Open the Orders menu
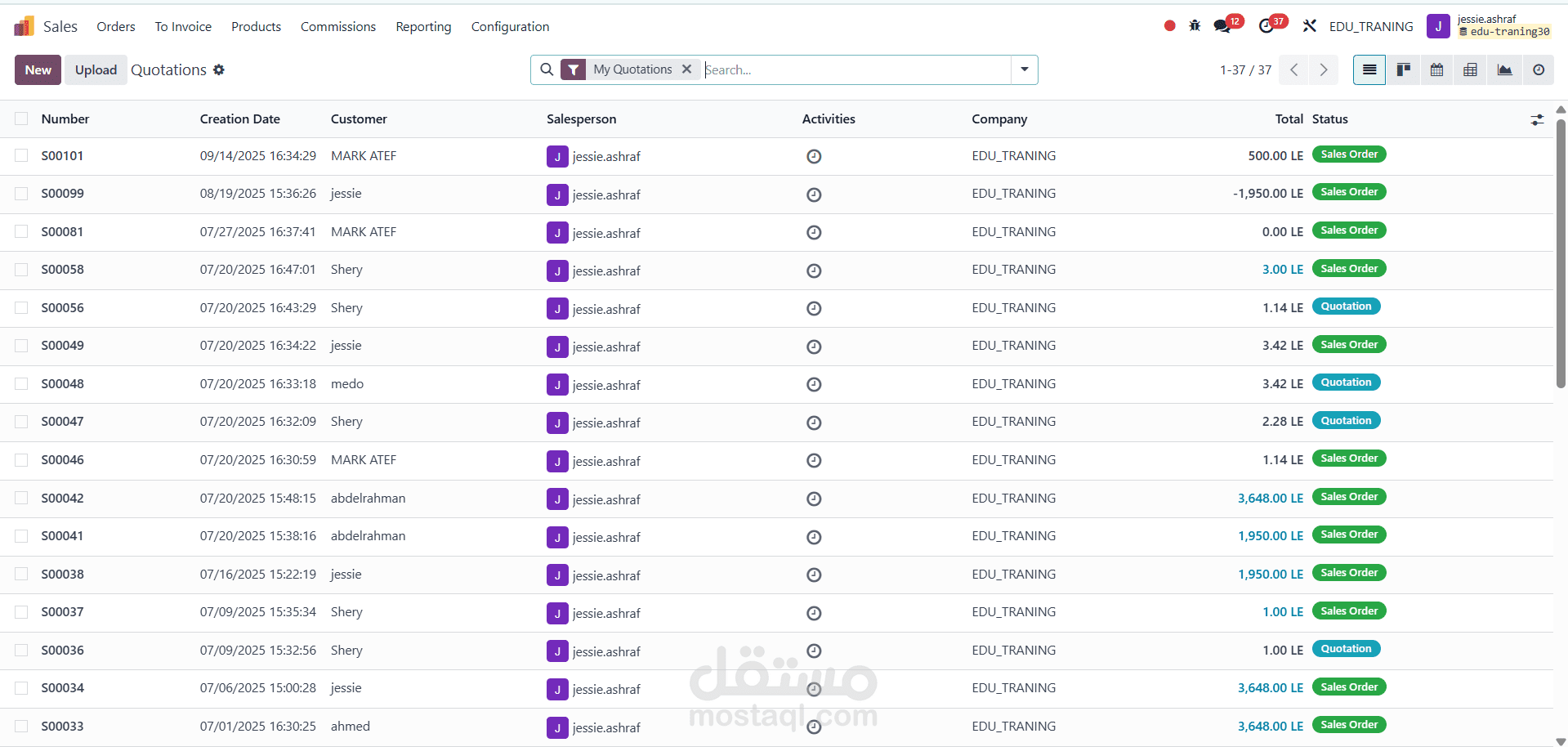 116,26
